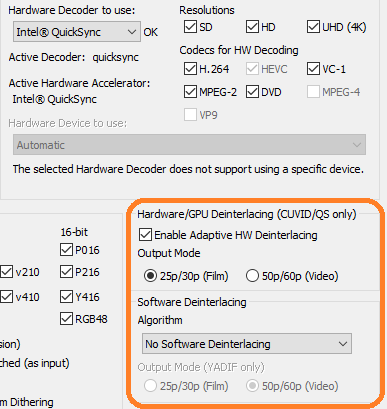This screenshot has width=387, height=409.
Task: Toggle the v210 output format checkbox
Action: (x=6, y=272)
